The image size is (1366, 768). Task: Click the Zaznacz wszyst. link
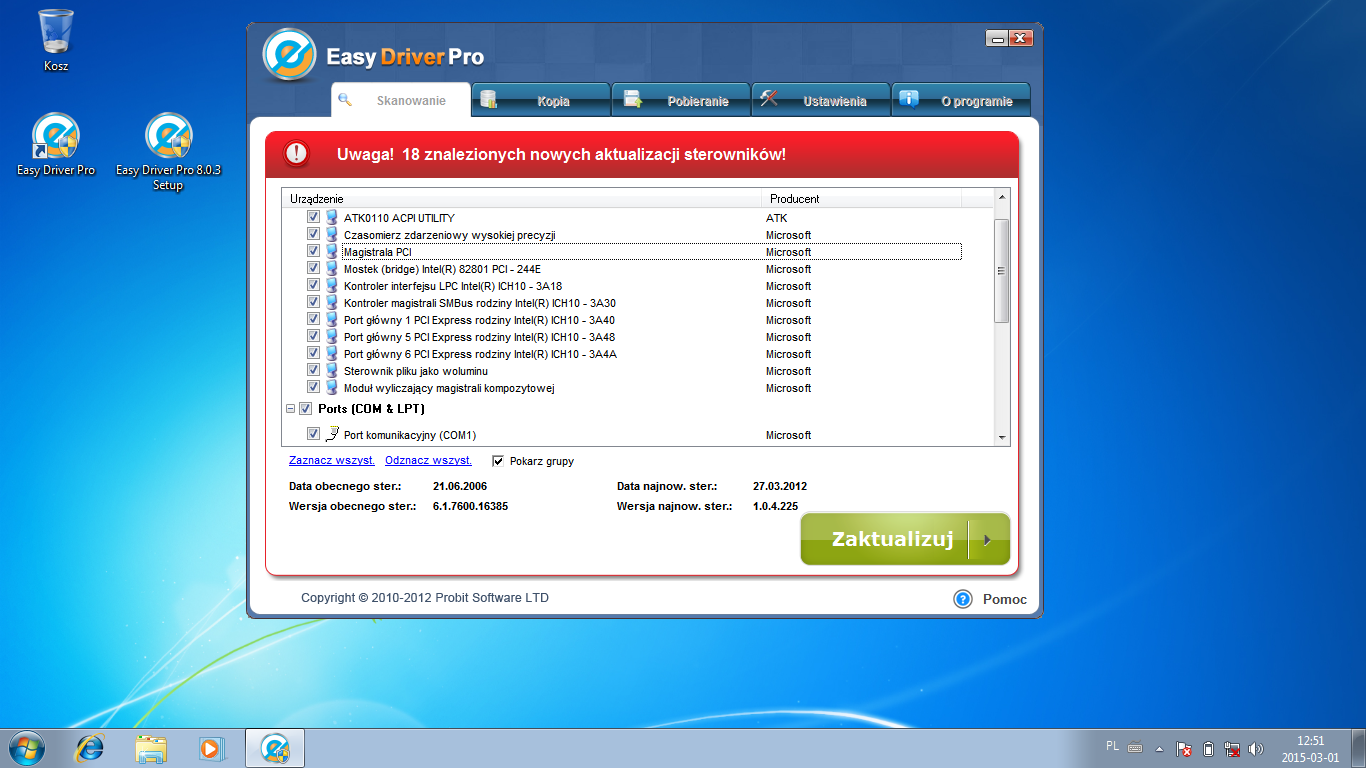332,461
